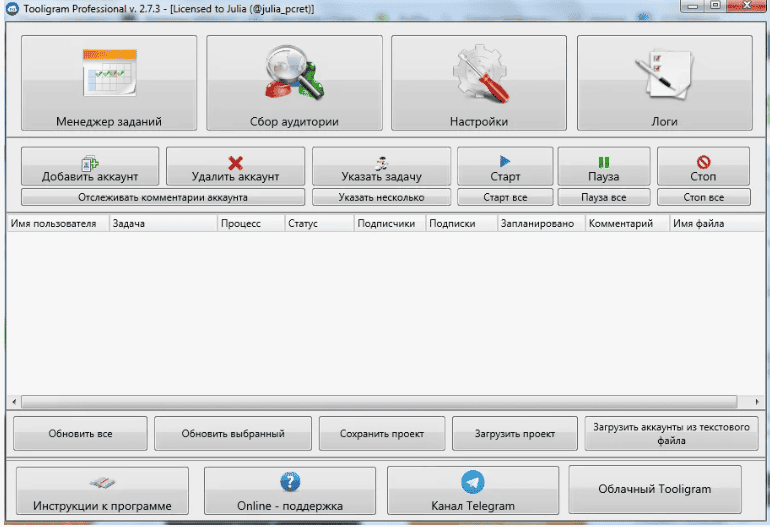Screen dimensions: 770x527
Task: Click Указать задачу assign task button
Action: (x=382, y=166)
